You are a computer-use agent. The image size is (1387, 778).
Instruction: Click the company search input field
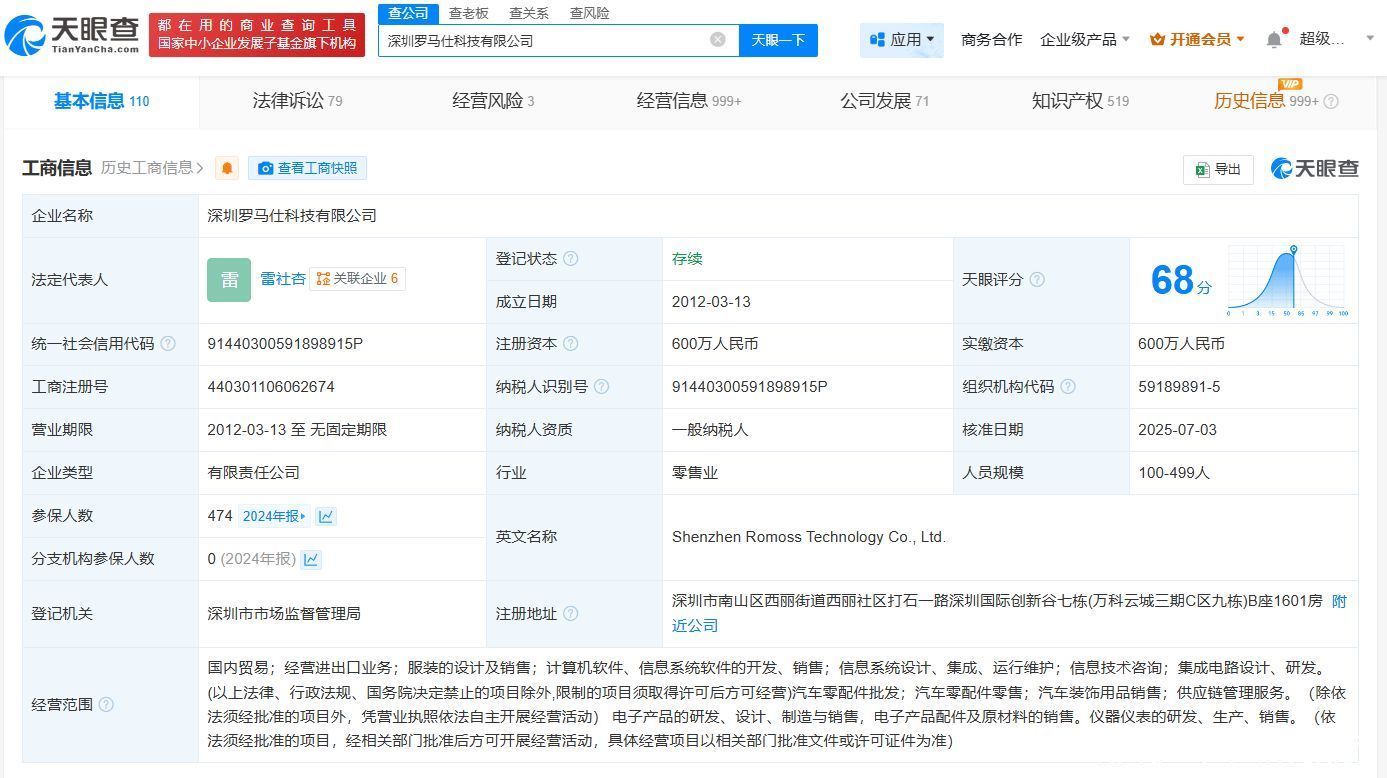pos(545,40)
